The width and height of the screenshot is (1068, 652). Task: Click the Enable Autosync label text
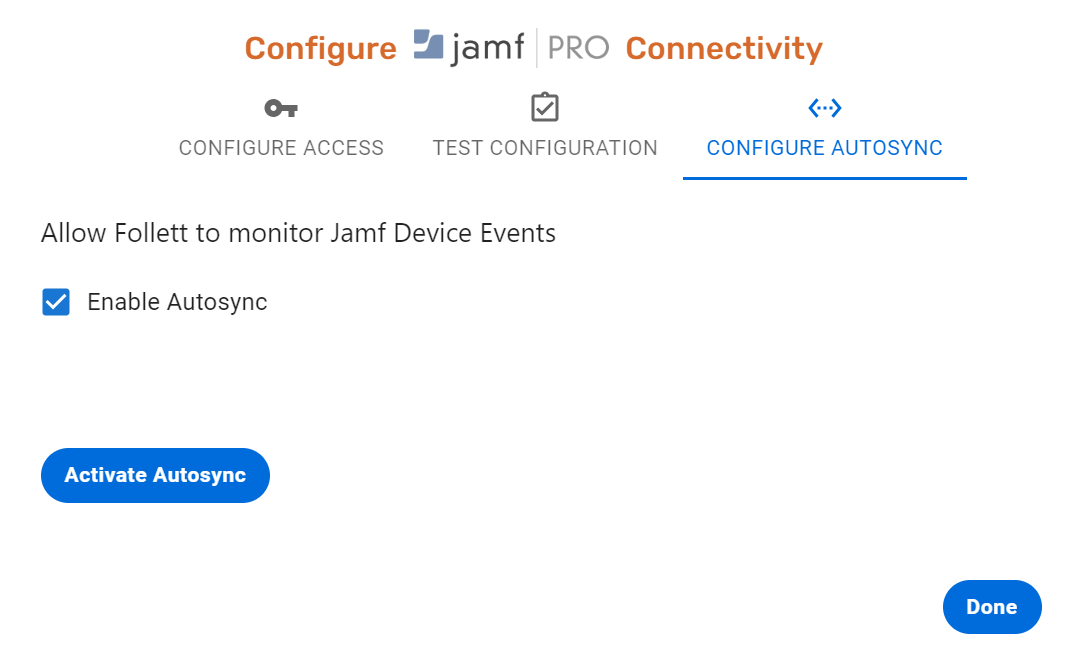[177, 301]
